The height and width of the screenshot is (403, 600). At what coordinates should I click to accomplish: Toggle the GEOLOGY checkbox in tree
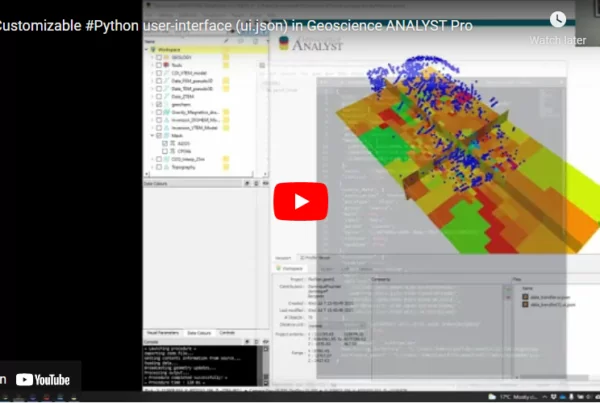pyautogui.click(x=160, y=58)
